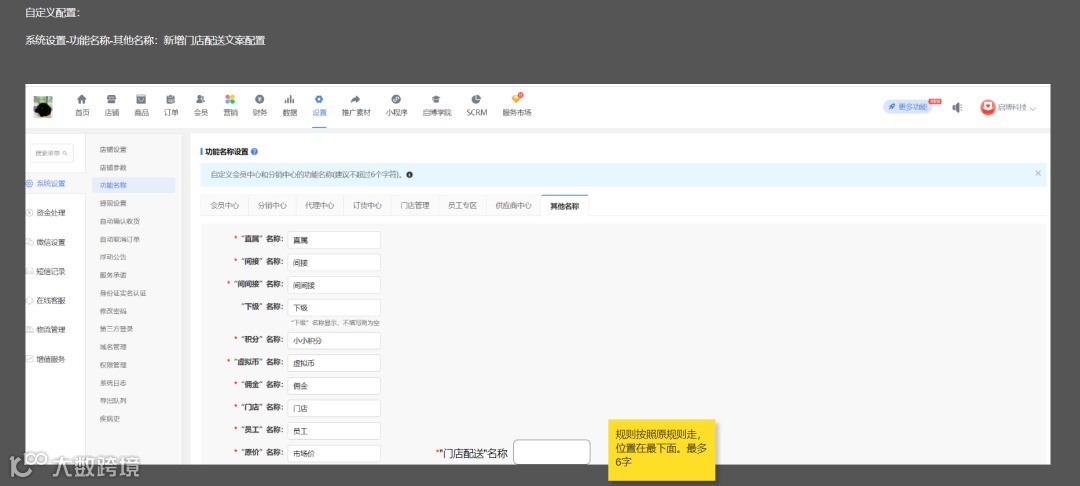Open the 修改密码 submenu item
Image resolution: width=1080 pixels, height=486 pixels.
point(113,310)
